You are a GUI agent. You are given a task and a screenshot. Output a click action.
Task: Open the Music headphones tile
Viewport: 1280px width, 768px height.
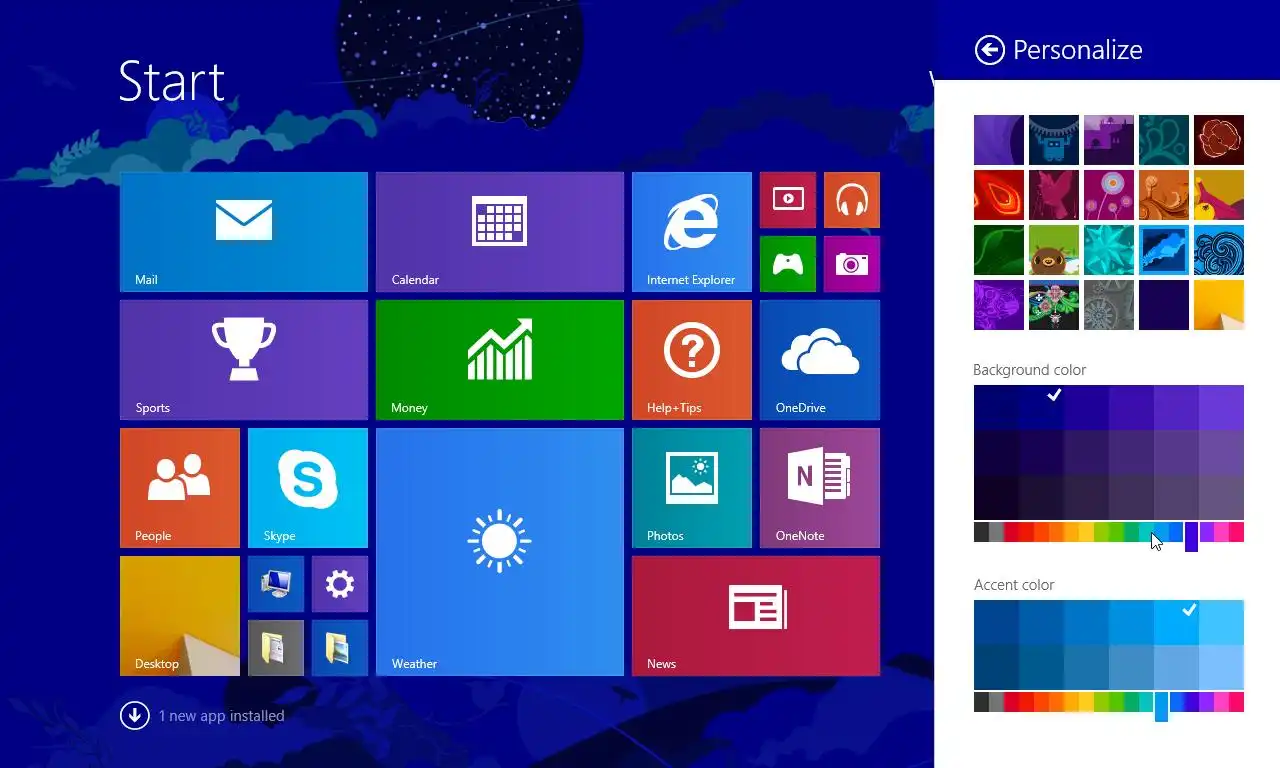[852, 200]
